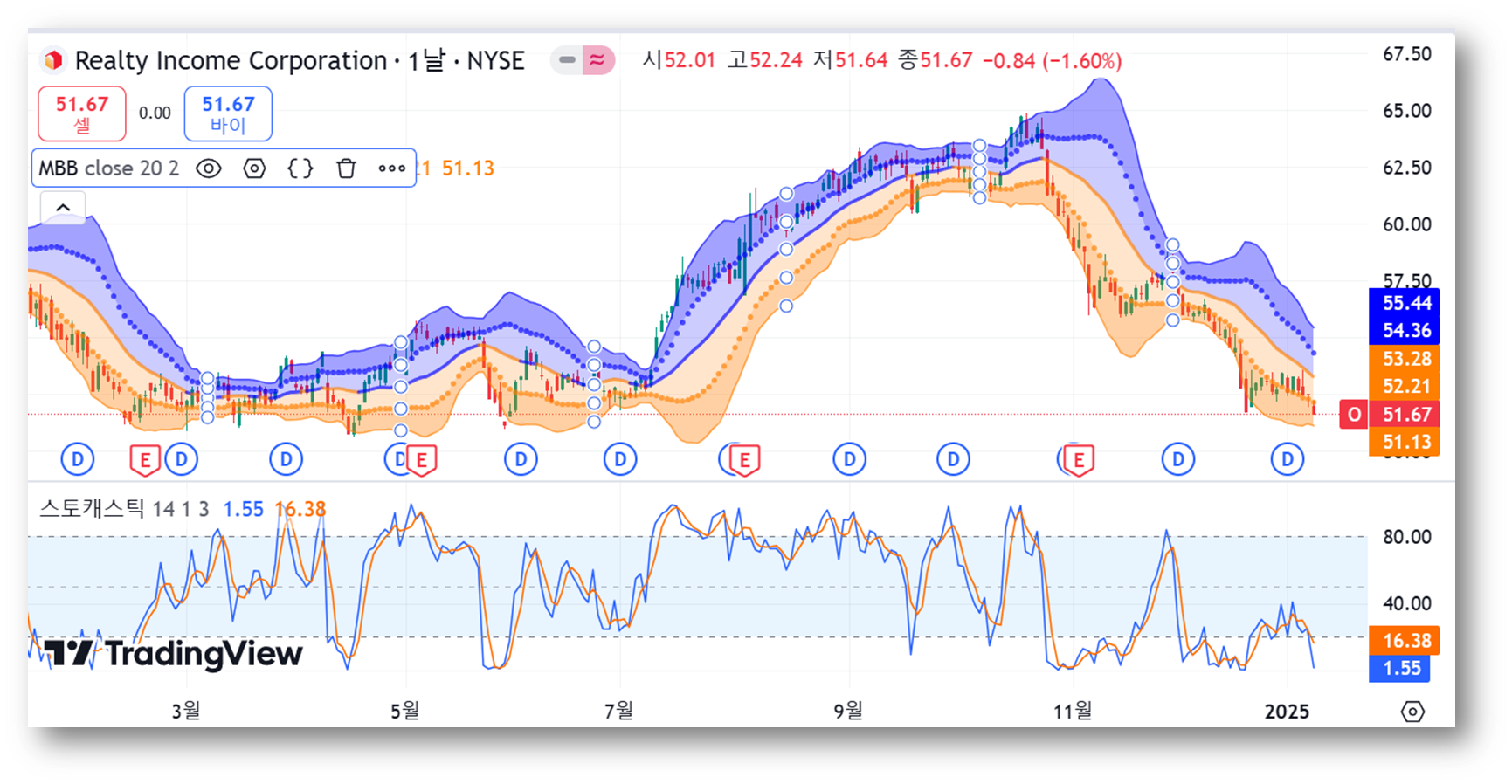Click the 0.00 spread value
Screen dimensions: 1512x784
pyautogui.click(x=155, y=113)
